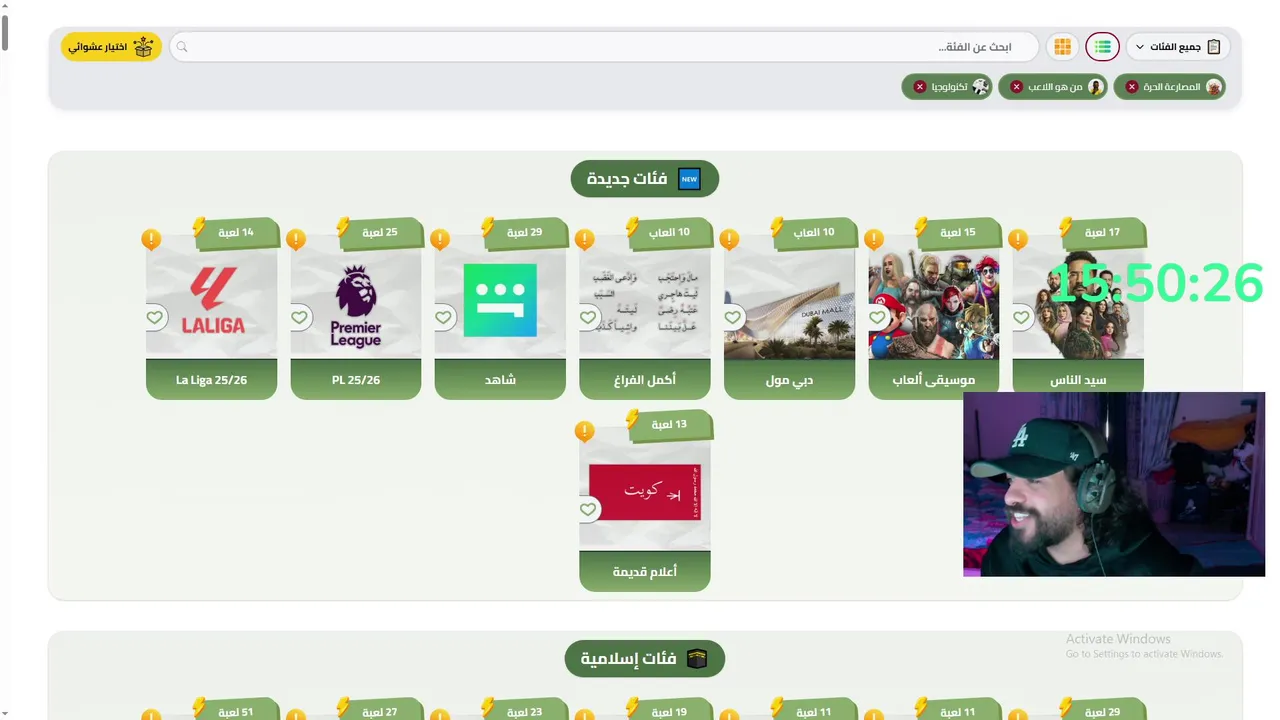Open the Arabic text fill-blank thumbnail
Viewport: 1280px width, 720px height.
645,300
